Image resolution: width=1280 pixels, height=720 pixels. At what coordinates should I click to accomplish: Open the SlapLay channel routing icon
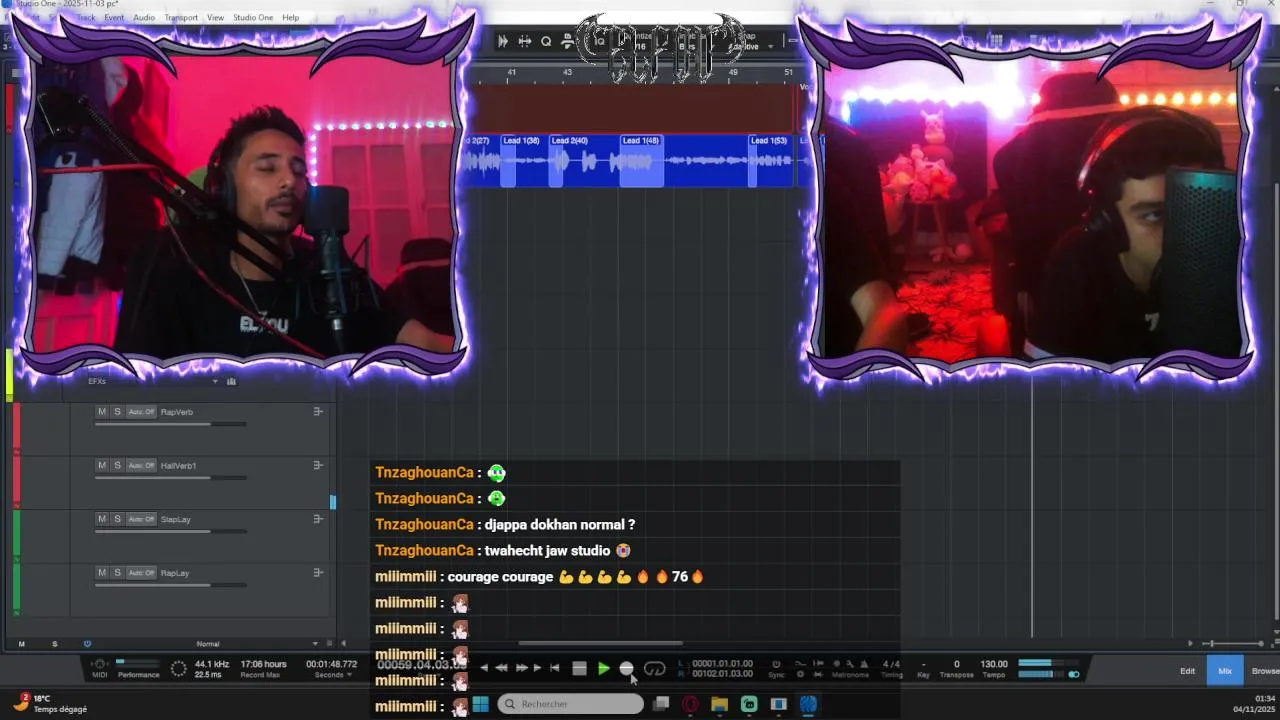[318, 519]
